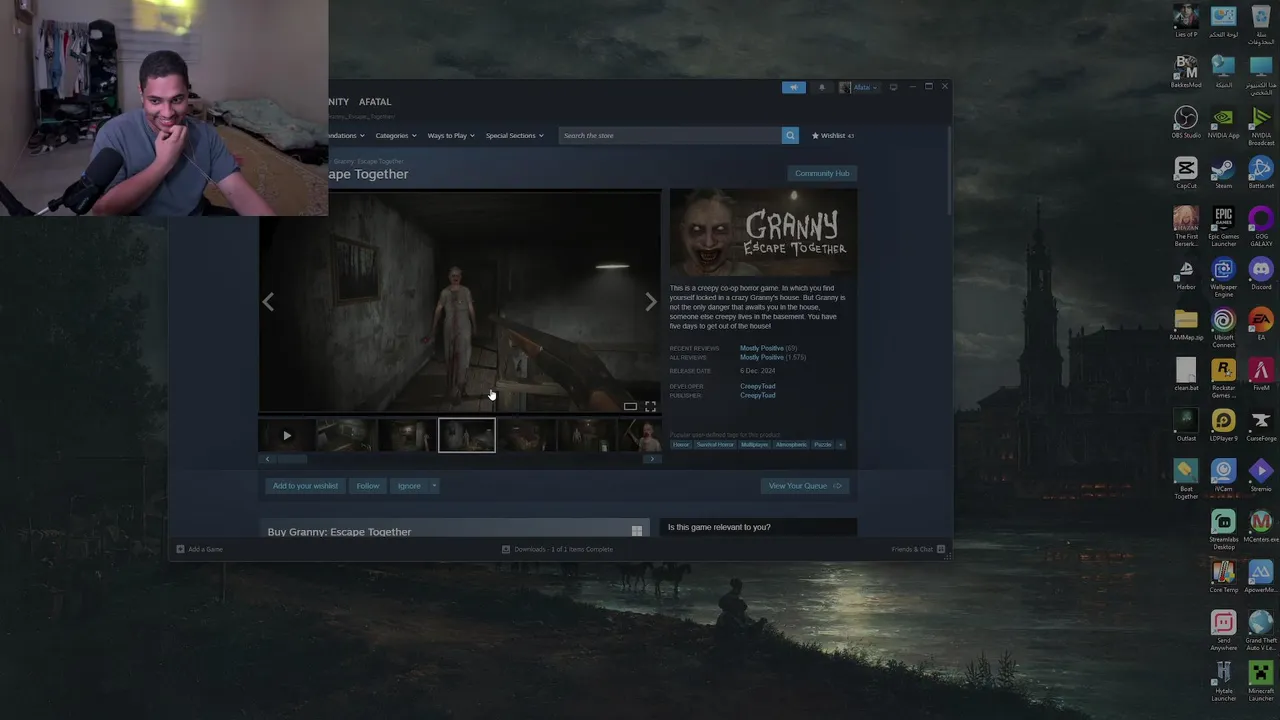This screenshot has height=720, width=1280.
Task: Open CurseForge desktop icon
Action: (x=1261, y=426)
